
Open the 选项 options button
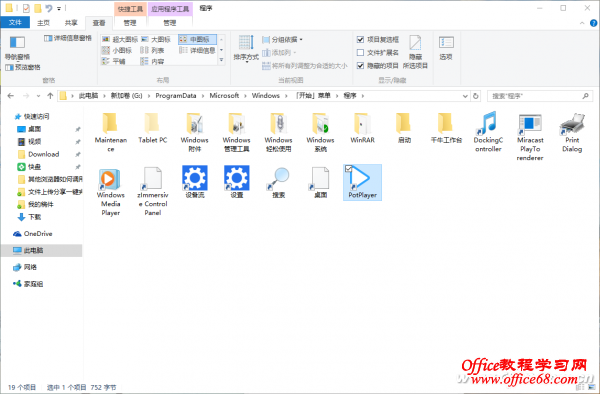pos(446,49)
